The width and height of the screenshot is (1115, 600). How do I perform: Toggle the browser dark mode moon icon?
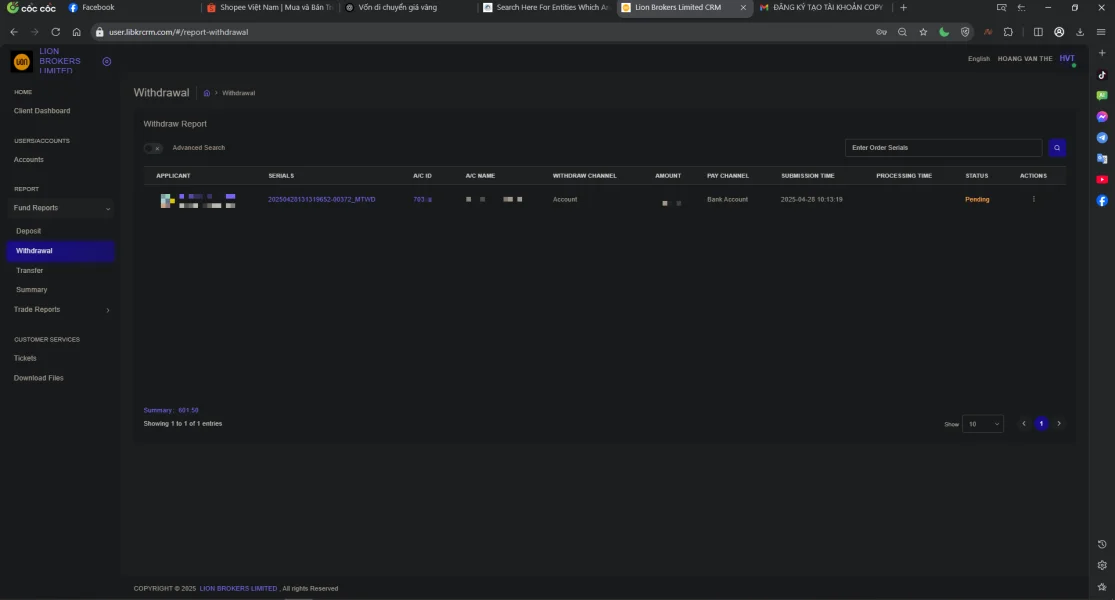pyautogui.click(x=944, y=32)
